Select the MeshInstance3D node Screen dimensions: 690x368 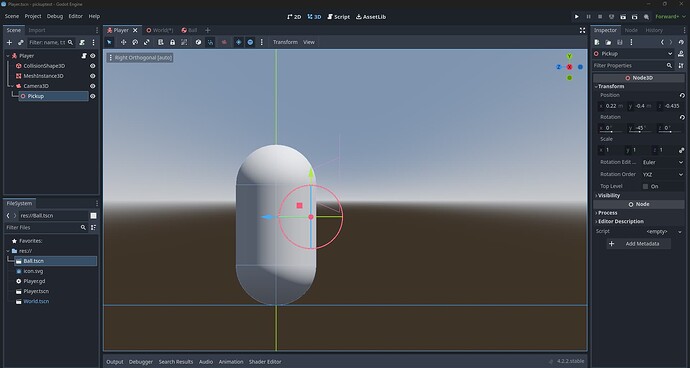point(43,76)
